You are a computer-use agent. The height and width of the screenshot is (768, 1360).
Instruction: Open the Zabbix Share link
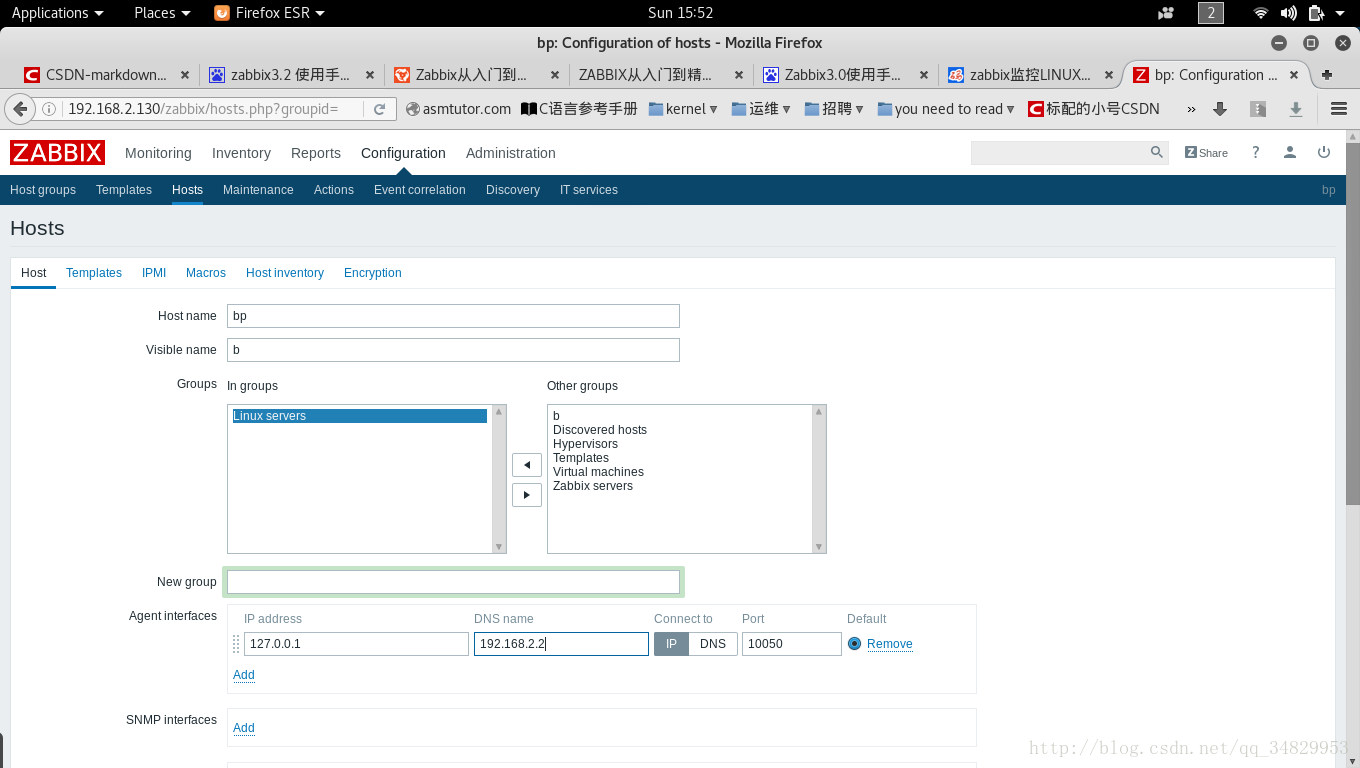pos(1206,153)
